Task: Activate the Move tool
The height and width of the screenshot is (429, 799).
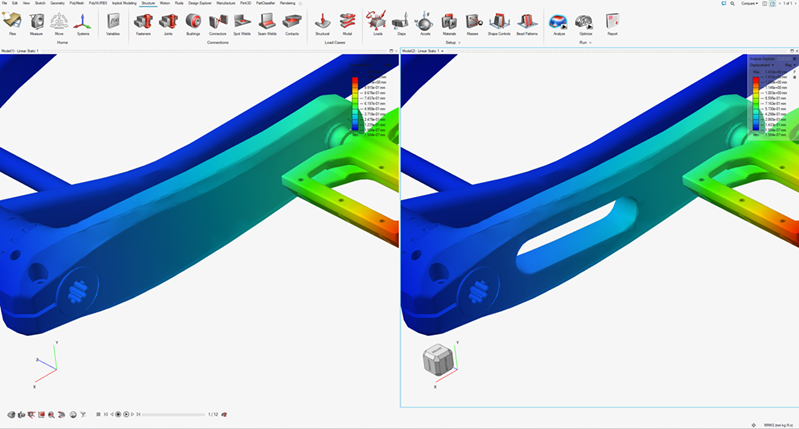Action: [x=59, y=24]
